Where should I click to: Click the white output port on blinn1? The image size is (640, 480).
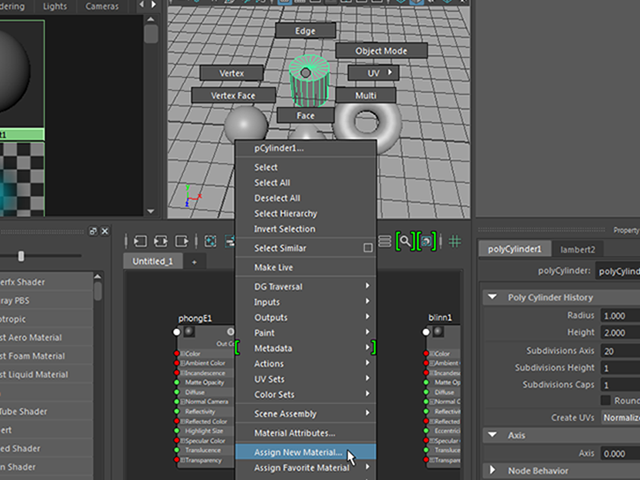(x=426, y=332)
